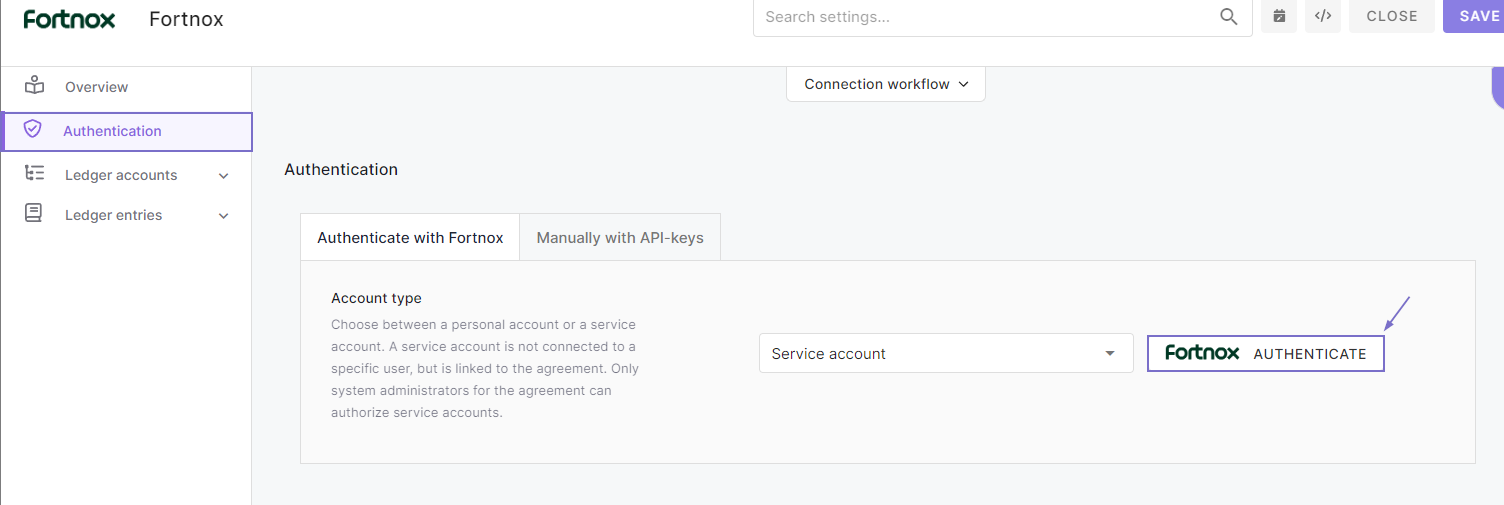Open Ledger accounts sidebar item
This screenshot has height=505, width=1504.
[126, 175]
